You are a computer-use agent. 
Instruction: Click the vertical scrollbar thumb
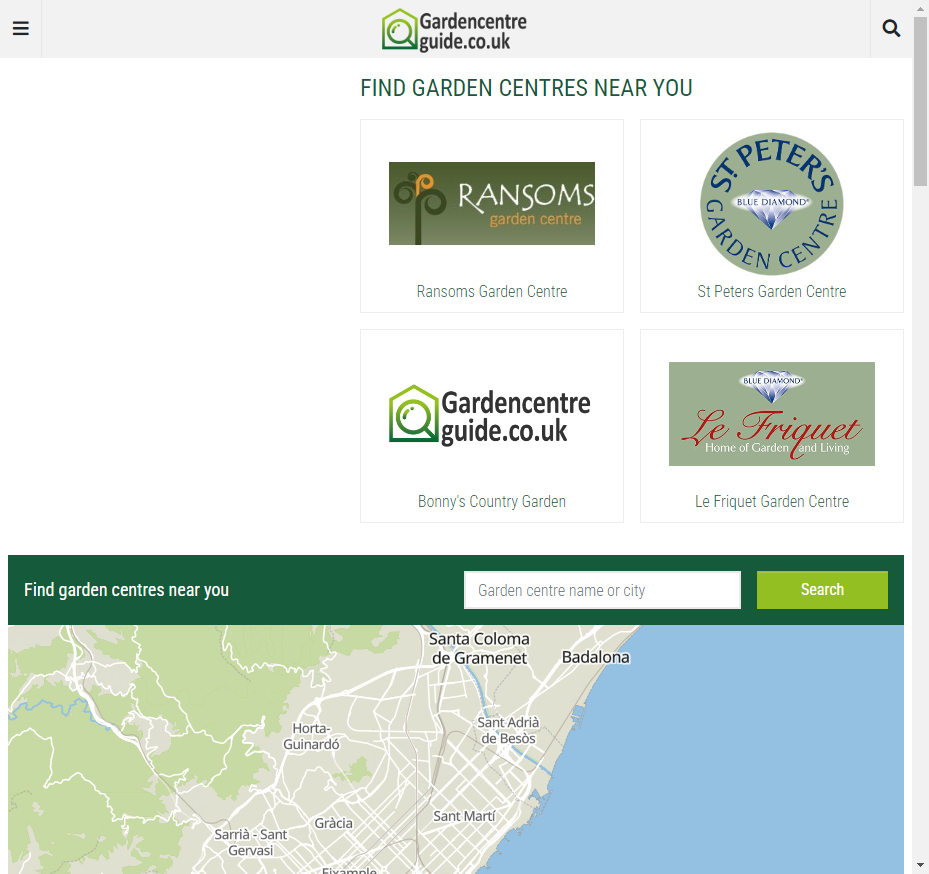(920, 100)
